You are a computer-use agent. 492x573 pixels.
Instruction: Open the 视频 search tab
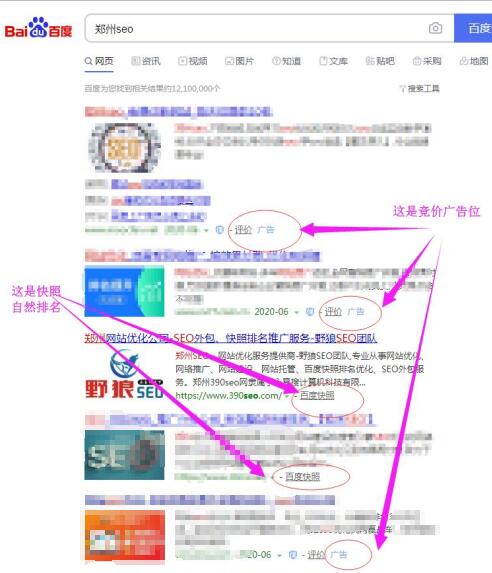click(193, 61)
